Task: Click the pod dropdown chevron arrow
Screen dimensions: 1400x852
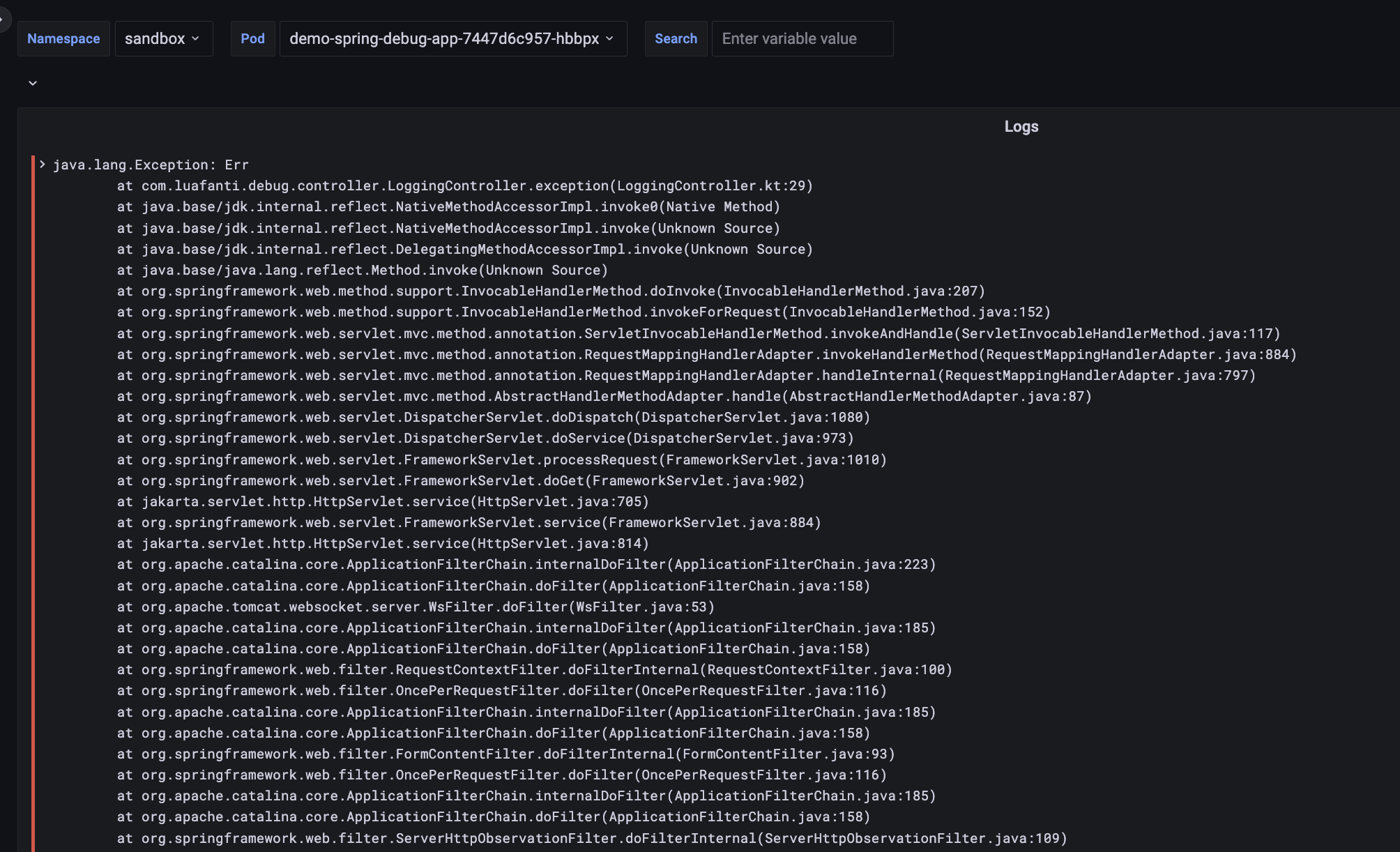Action: (x=610, y=39)
